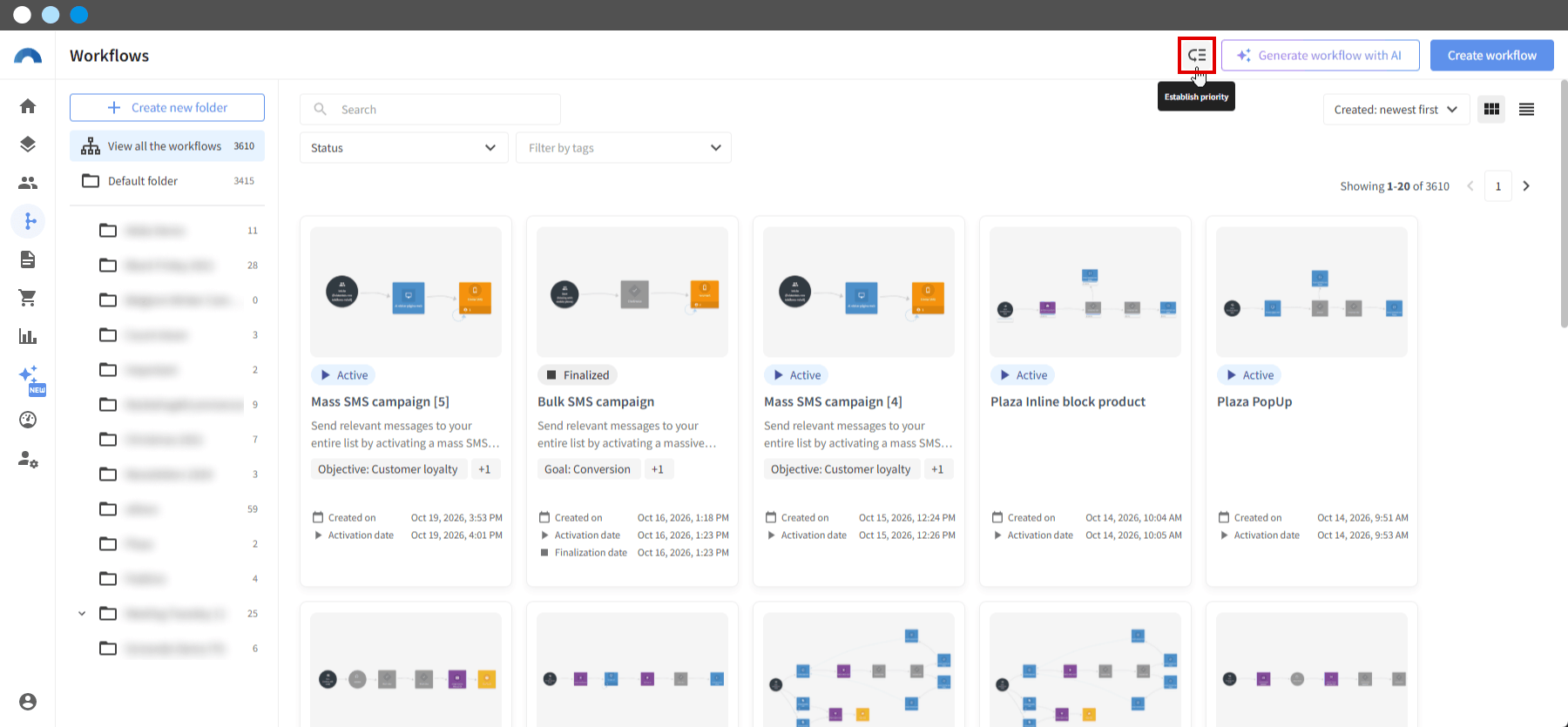Open user settings icon in sidebar

pos(28,459)
